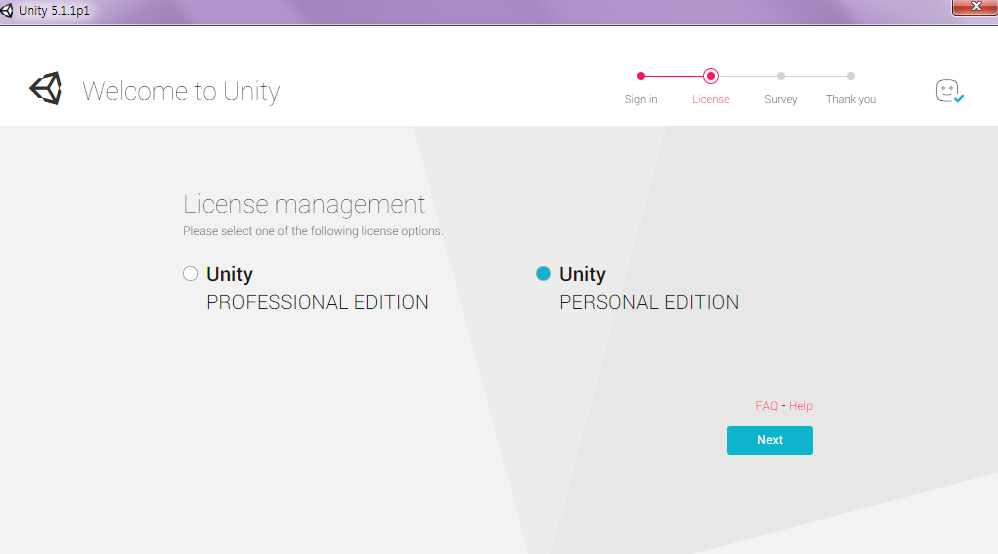Click the Next button
The width and height of the screenshot is (998, 554).
pyautogui.click(x=770, y=440)
